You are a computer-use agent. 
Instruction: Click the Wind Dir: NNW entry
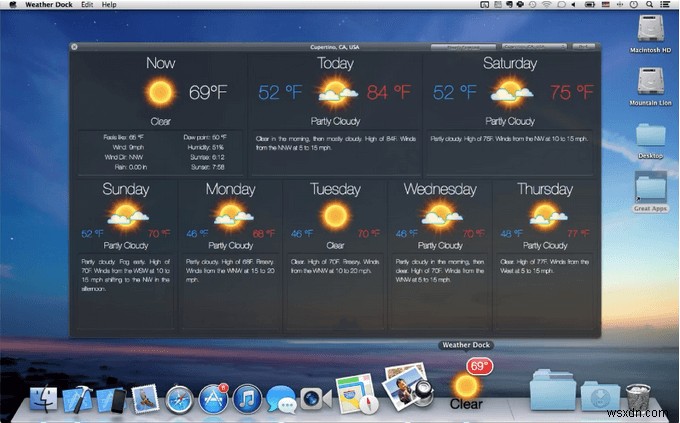click(124, 157)
